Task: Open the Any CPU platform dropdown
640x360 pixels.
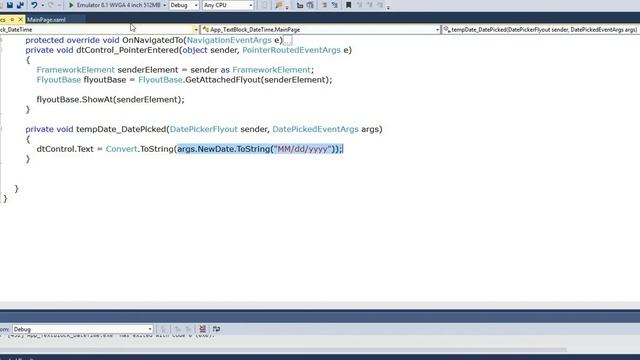Action: (x=228, y=5)
